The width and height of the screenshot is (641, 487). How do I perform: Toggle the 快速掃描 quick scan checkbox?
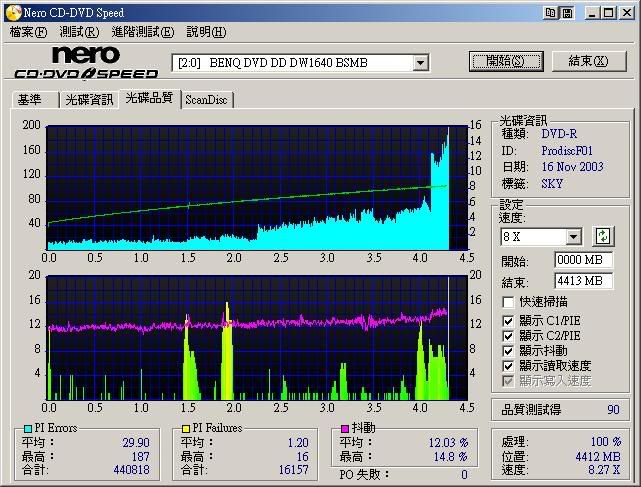(508, 302)
